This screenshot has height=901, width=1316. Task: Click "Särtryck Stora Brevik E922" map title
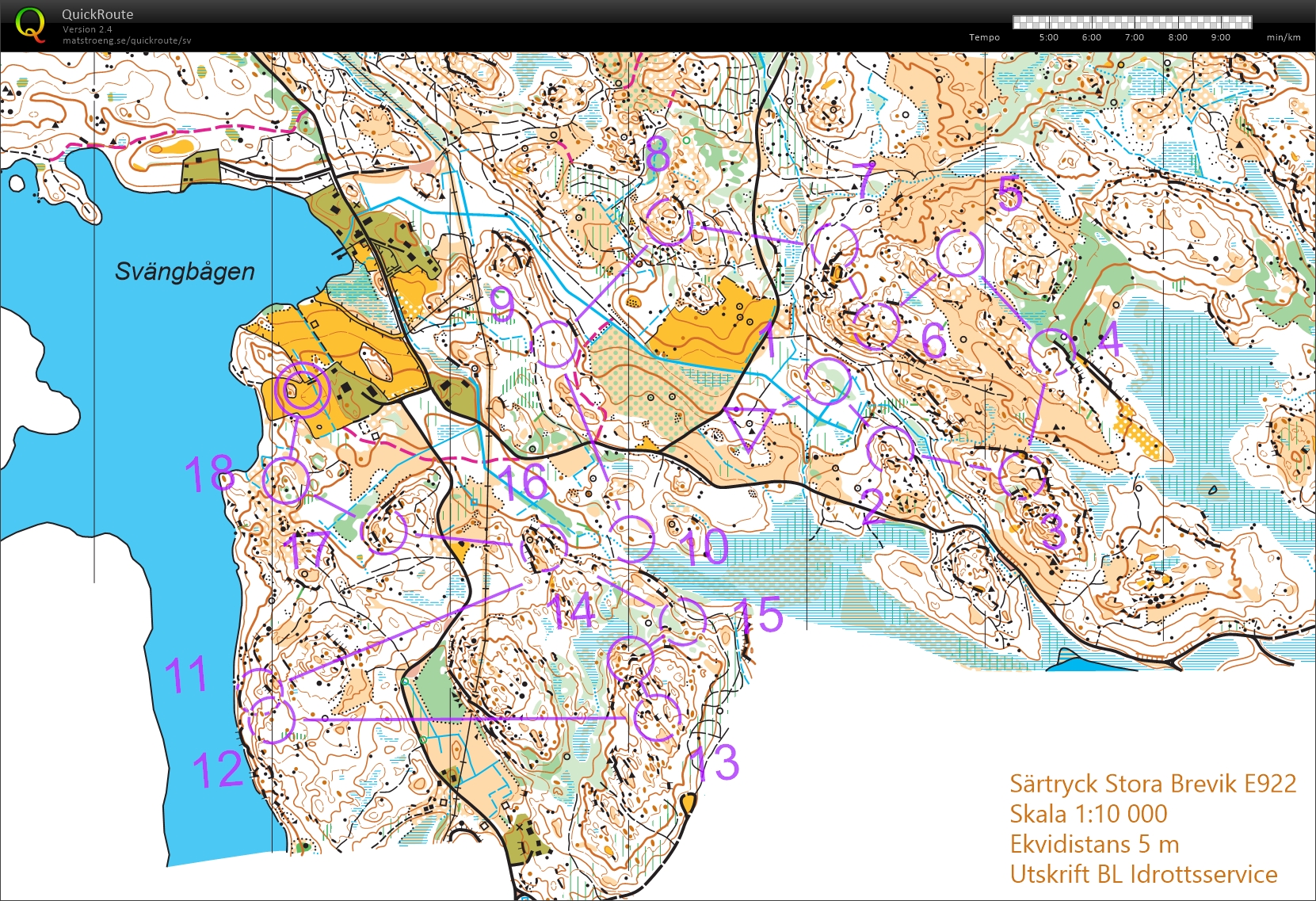pyautogui.click(x=1153, y=784)
